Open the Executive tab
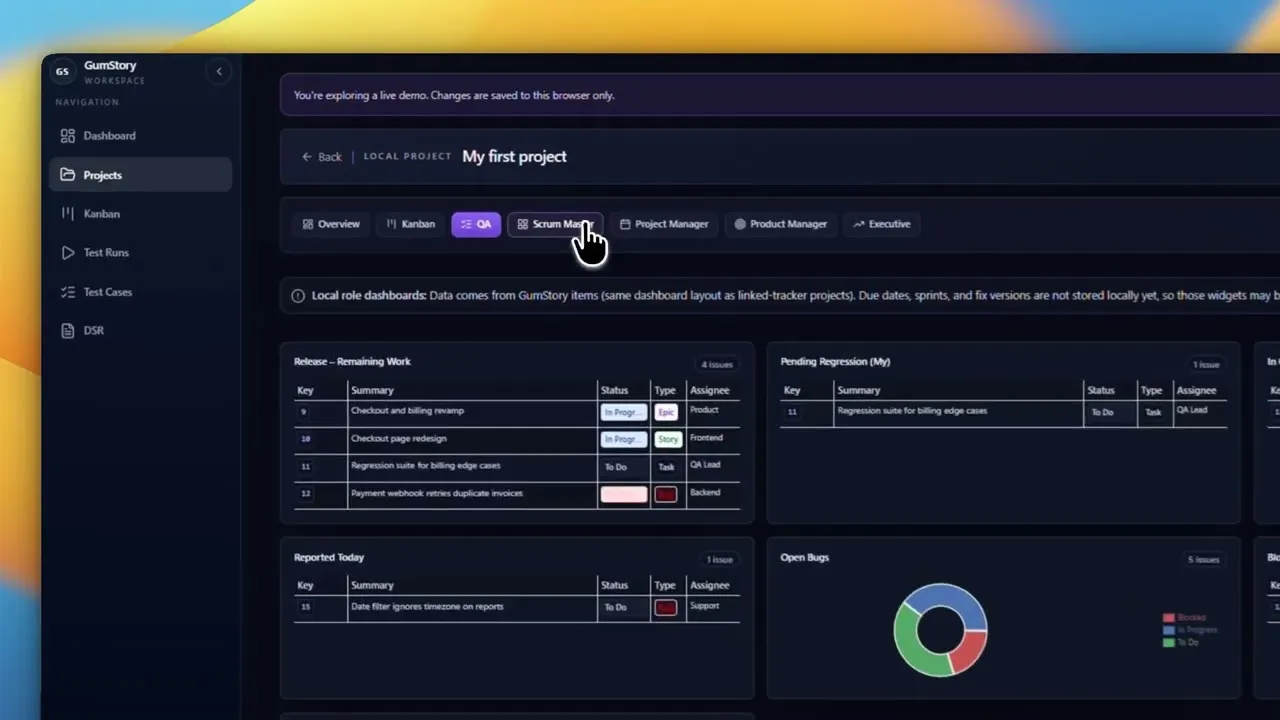1280x720 pixels. click(882, 224)
